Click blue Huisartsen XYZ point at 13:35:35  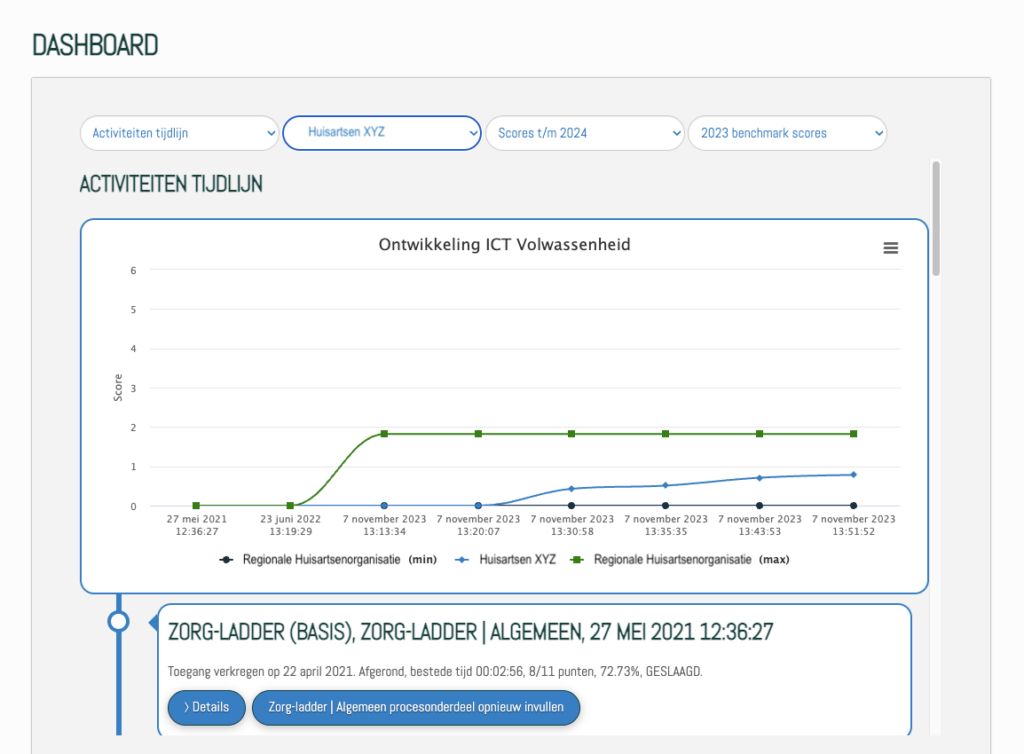pyautogui.click(x=665, y=485)
